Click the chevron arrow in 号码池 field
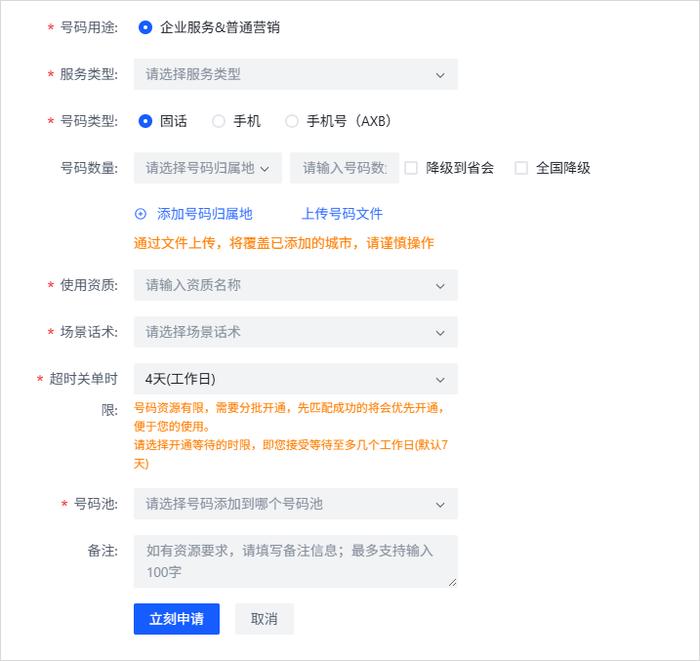Viewport: 700px width, 661px height. (x=440, y=504)
